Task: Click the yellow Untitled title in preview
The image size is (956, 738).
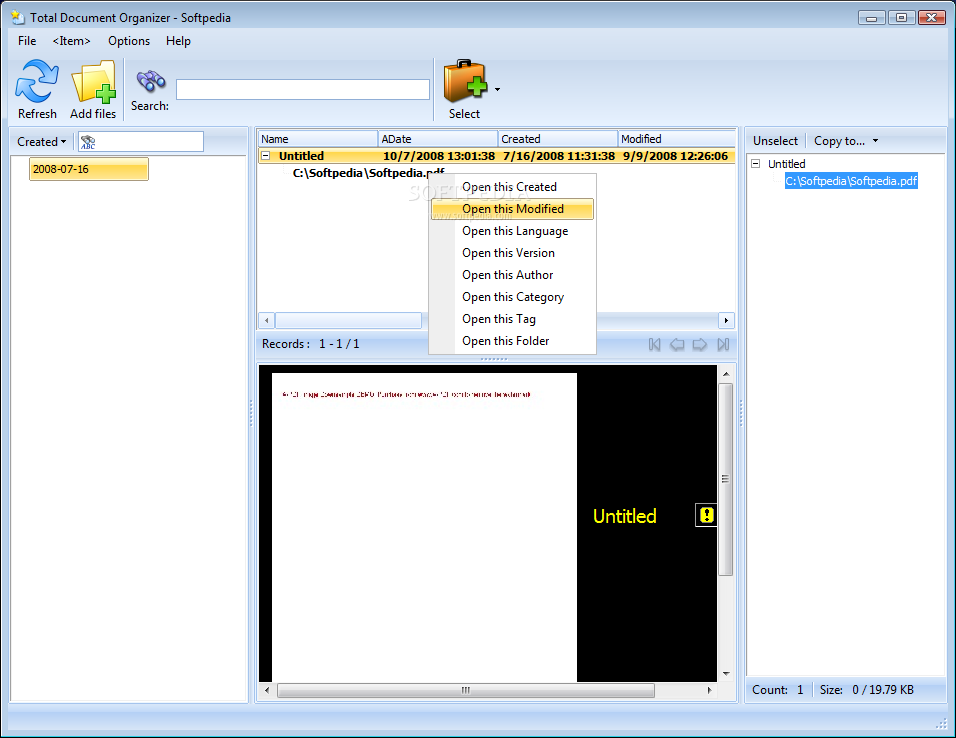Action: 624,516
